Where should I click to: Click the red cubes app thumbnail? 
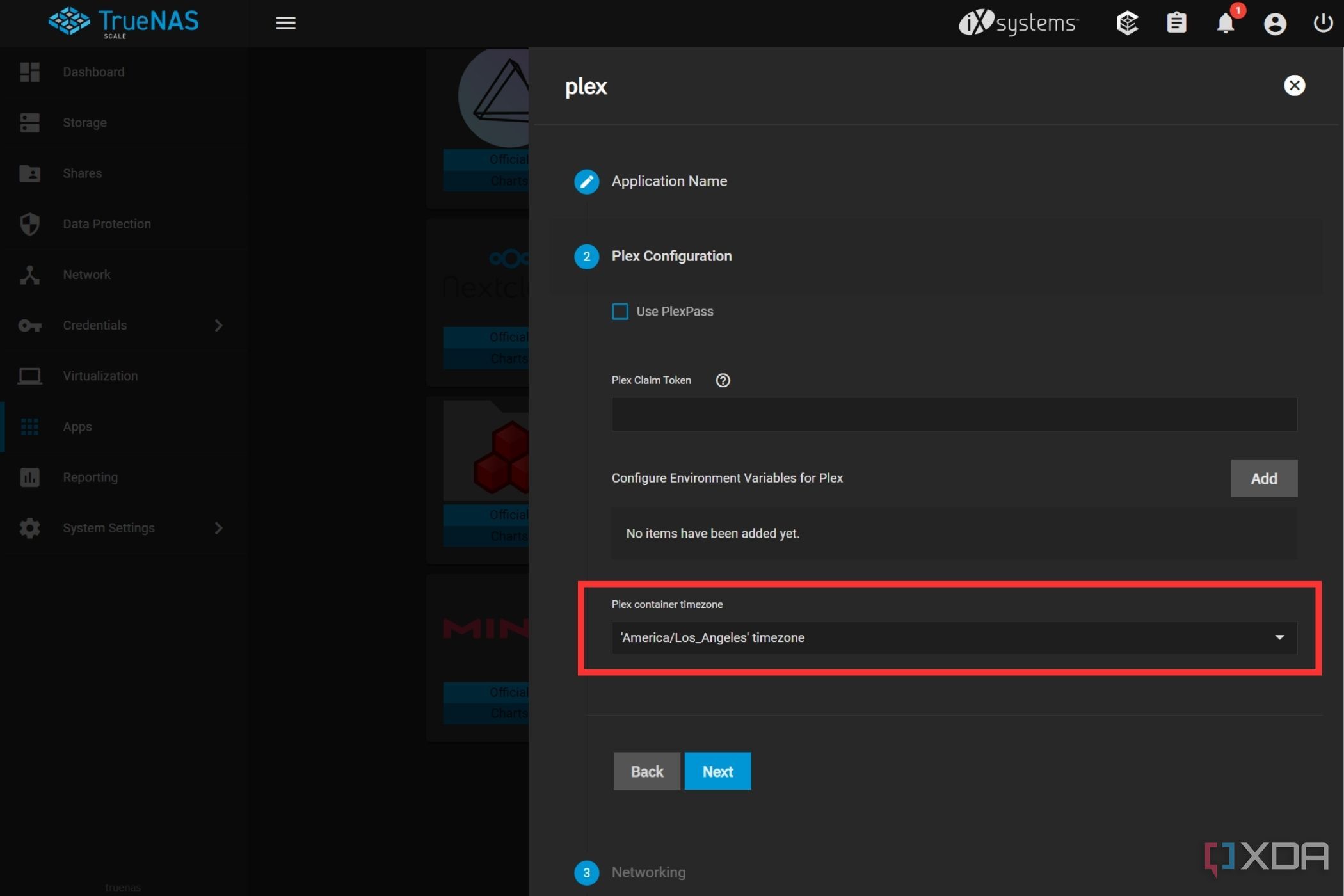[486, 451]
